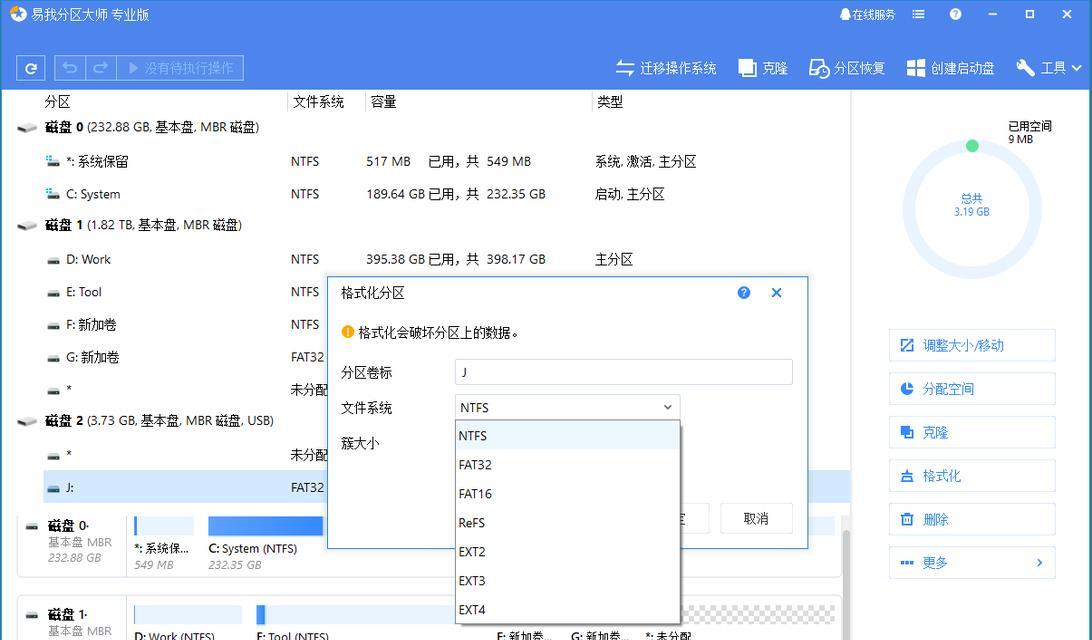Image resolution: width=1092 pixels, height=640 pixels.
Task: Click the pending operations execute button
Action: pos(180,68)
